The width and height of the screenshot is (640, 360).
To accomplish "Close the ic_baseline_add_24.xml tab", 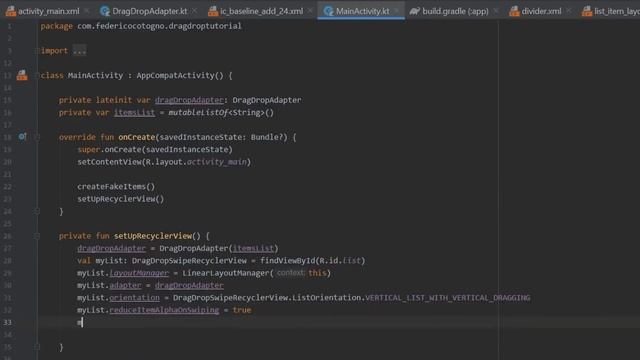I will pos(310,11).
